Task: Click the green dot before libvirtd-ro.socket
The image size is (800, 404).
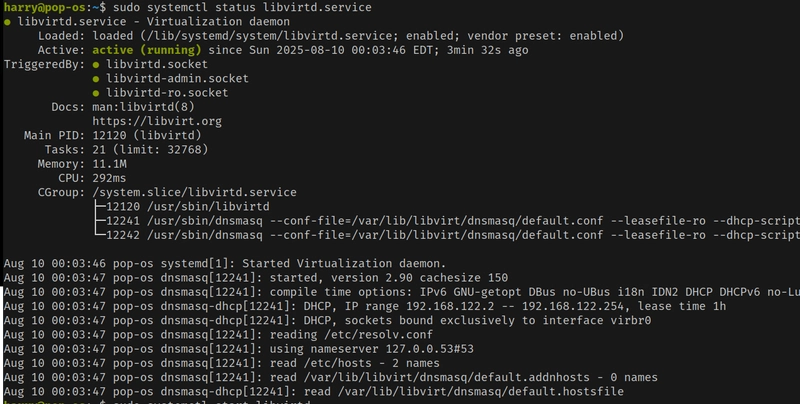Action: pos(96,93)
